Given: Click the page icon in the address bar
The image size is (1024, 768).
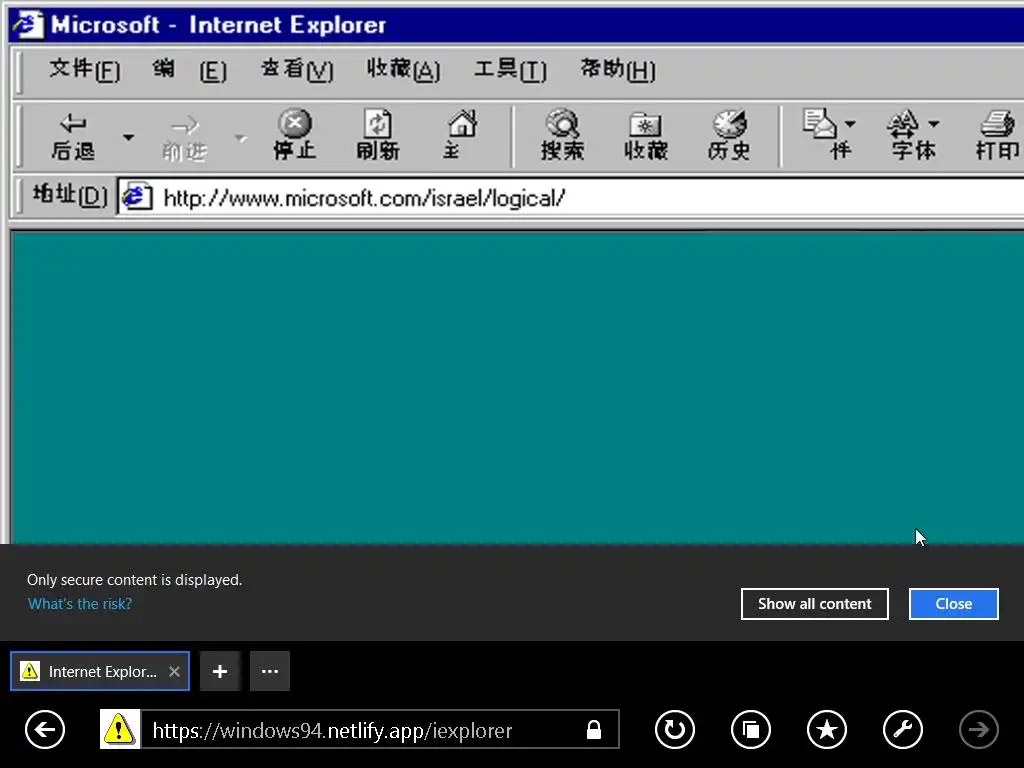Looking at the screenshot, I should [x=137, y=196].
